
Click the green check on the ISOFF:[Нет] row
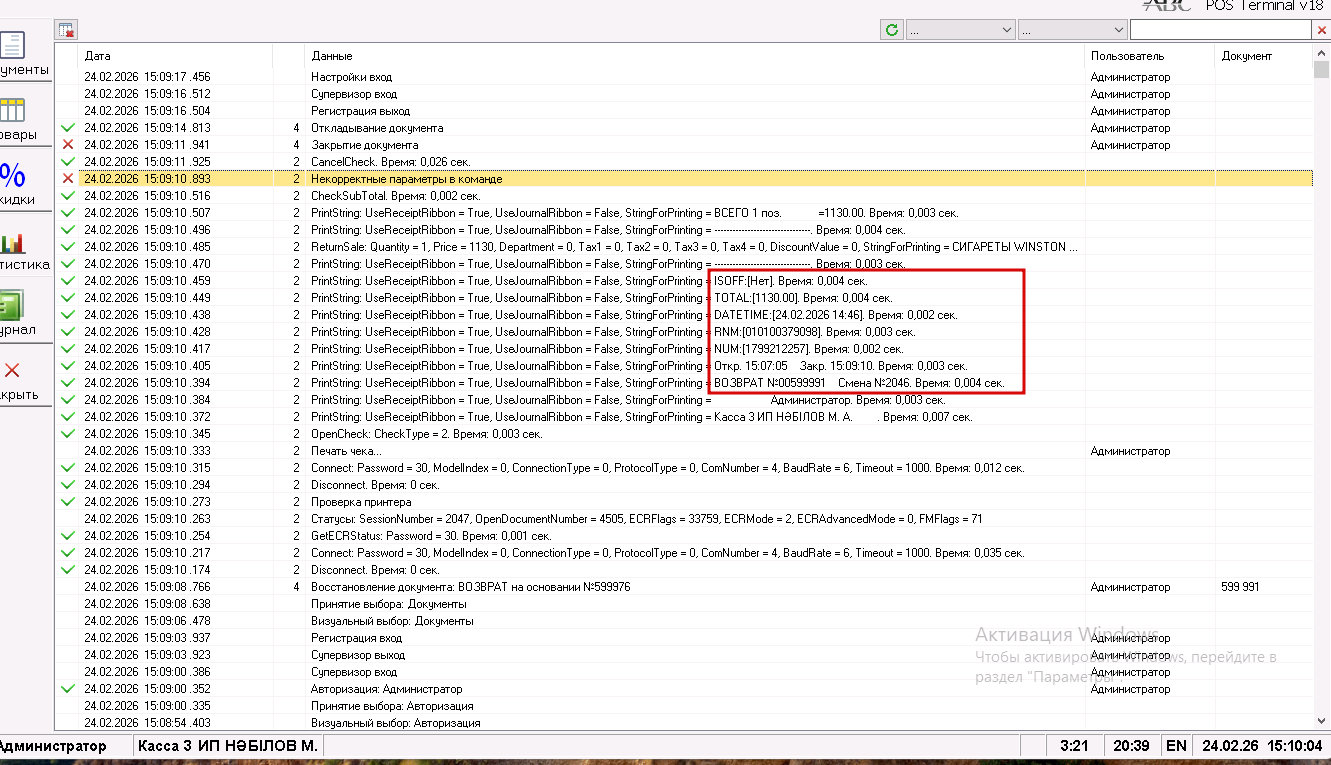[x=68, y=281]
